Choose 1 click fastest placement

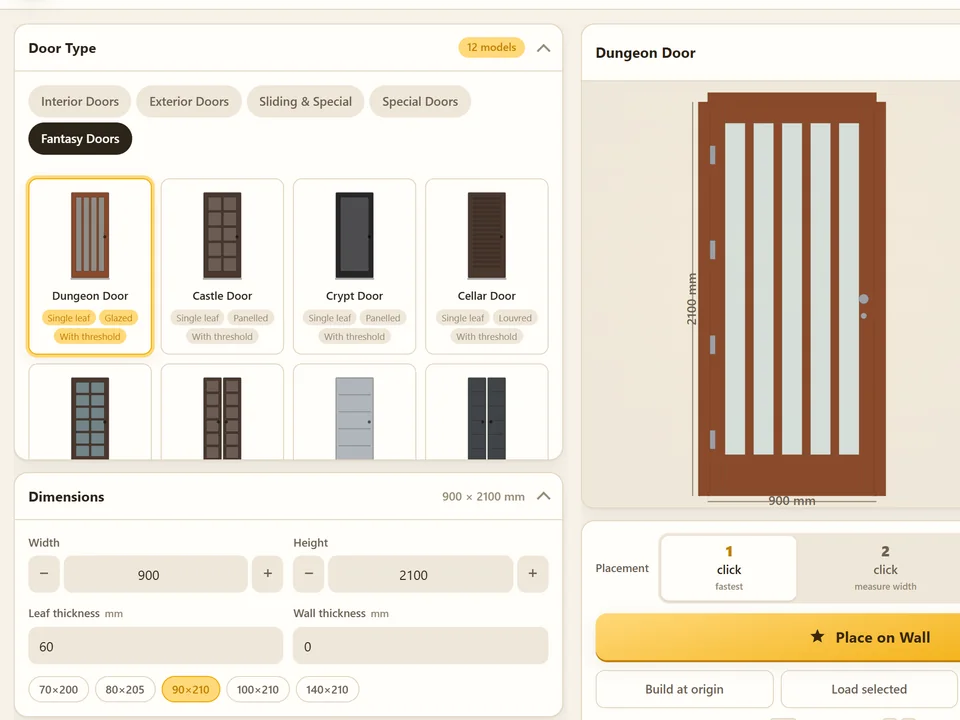(x=729, y=568)
